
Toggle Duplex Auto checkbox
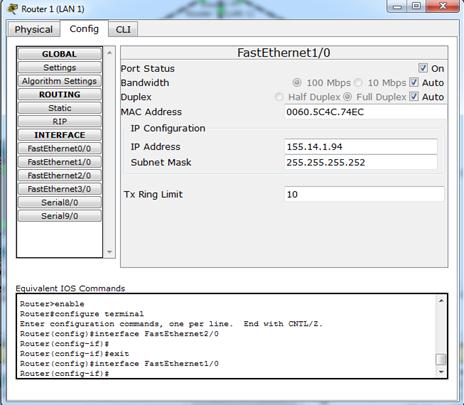(x=414, y=97)
